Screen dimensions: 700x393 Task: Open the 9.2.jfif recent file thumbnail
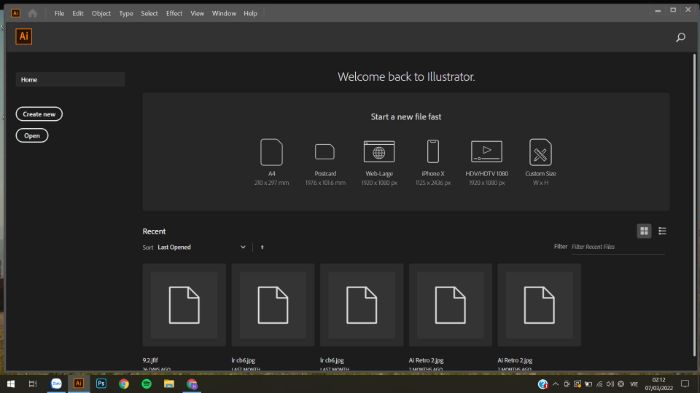184,305
